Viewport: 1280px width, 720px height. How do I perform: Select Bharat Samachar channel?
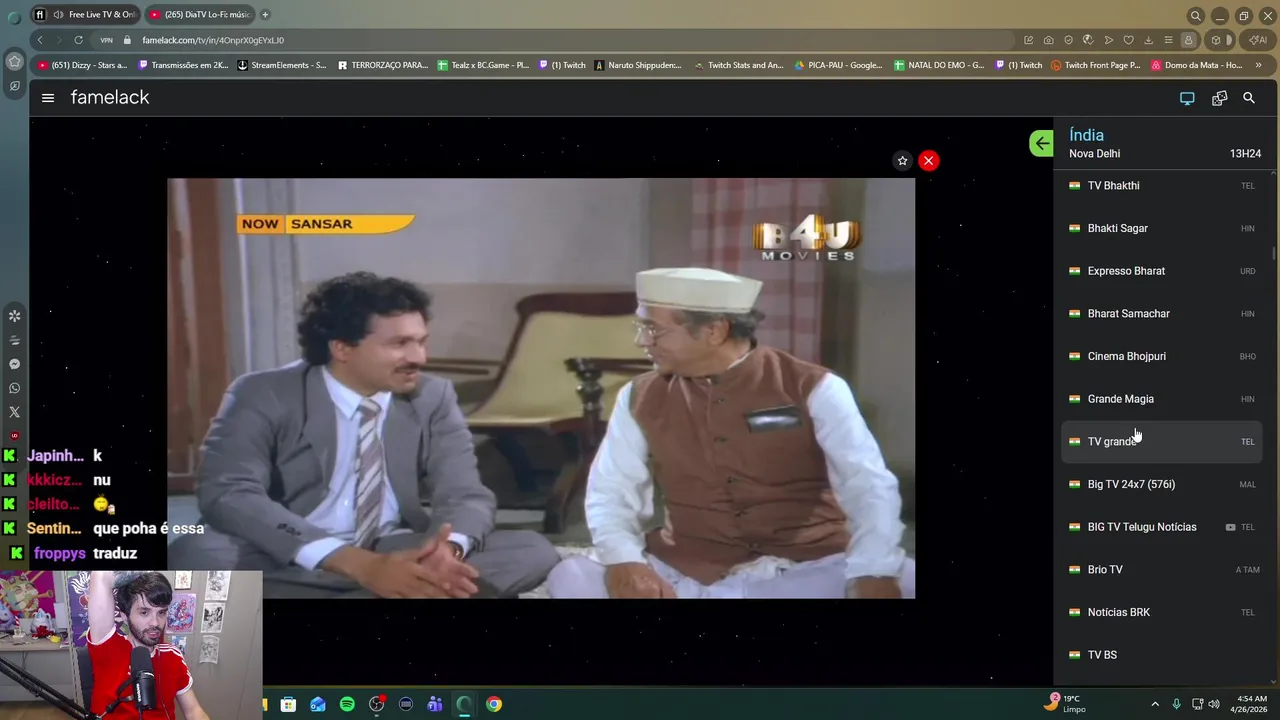(1161, 314)
